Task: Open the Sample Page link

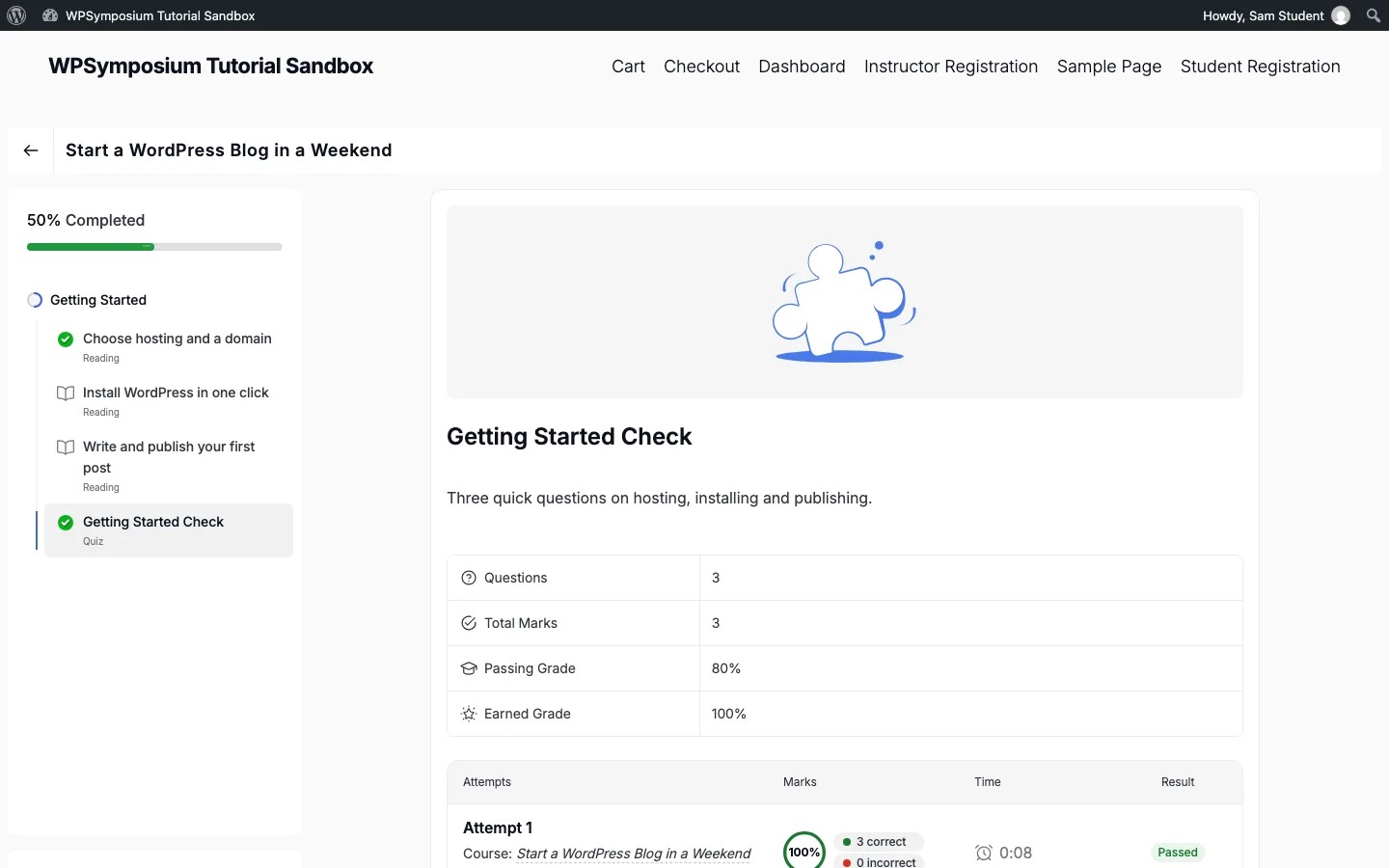Action: tap(1109, 67)
